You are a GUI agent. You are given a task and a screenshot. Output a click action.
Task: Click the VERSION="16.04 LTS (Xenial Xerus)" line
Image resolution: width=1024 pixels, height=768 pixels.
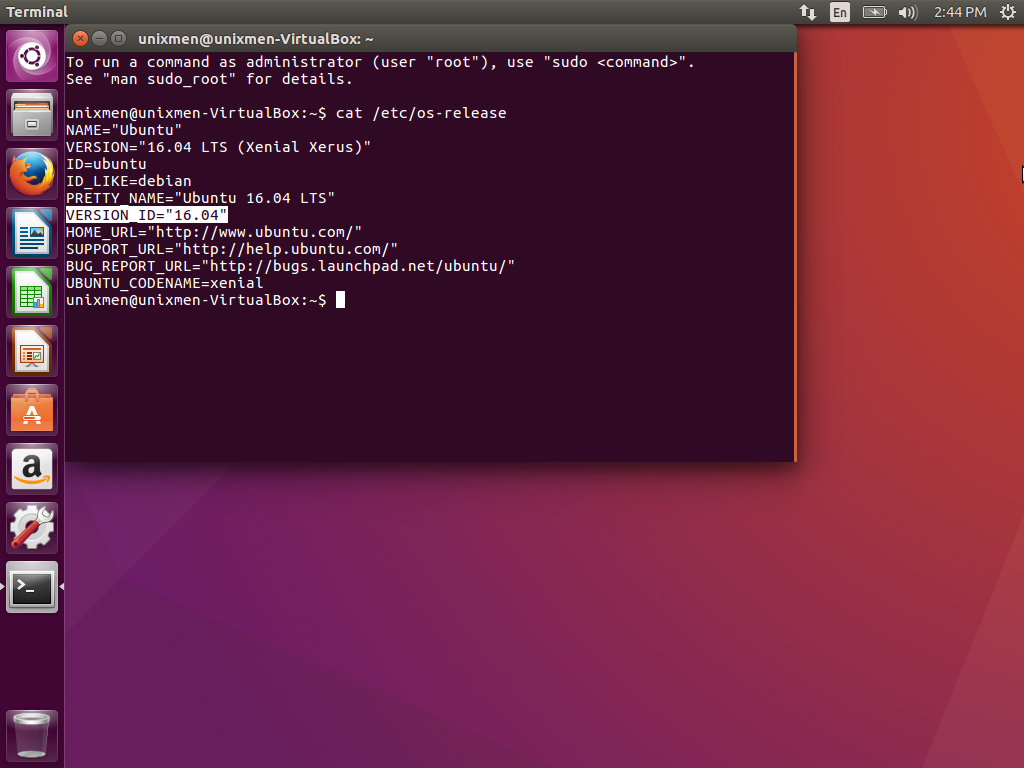(x=219, y=147)
